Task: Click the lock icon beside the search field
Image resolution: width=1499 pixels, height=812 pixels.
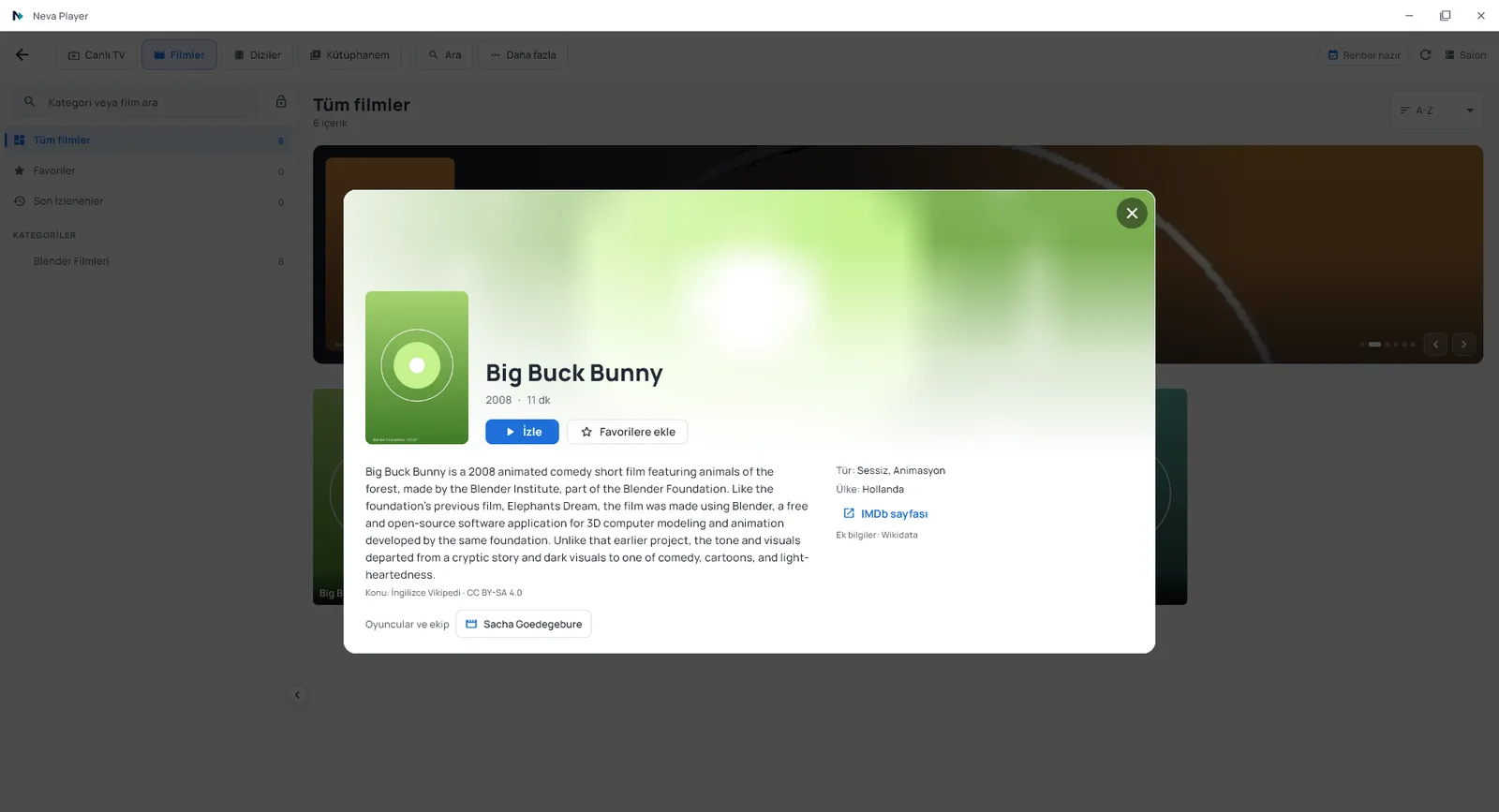Action: pyautogui.click(x=281, y=101)
